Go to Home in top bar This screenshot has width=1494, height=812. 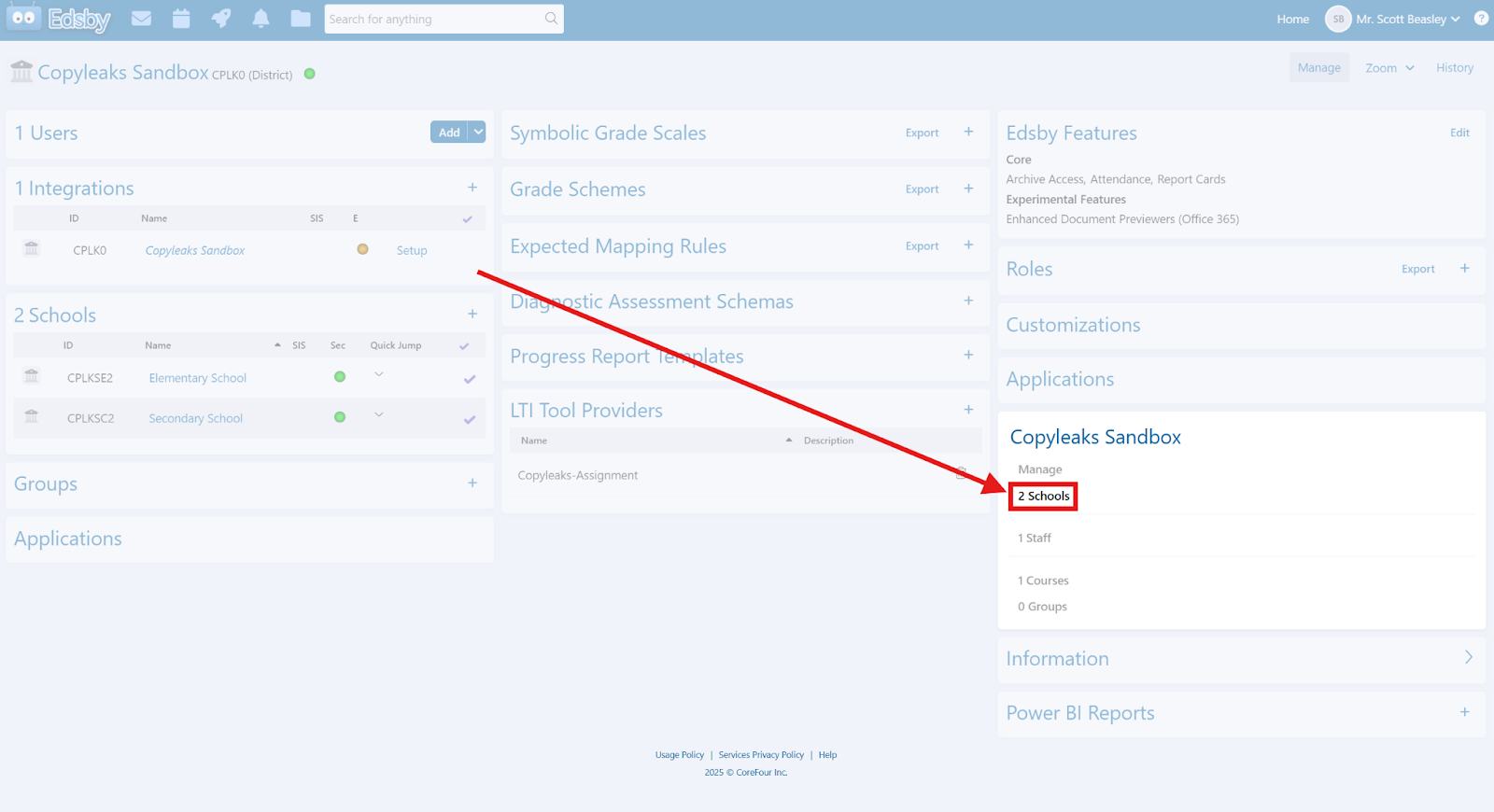(1293, 19)
